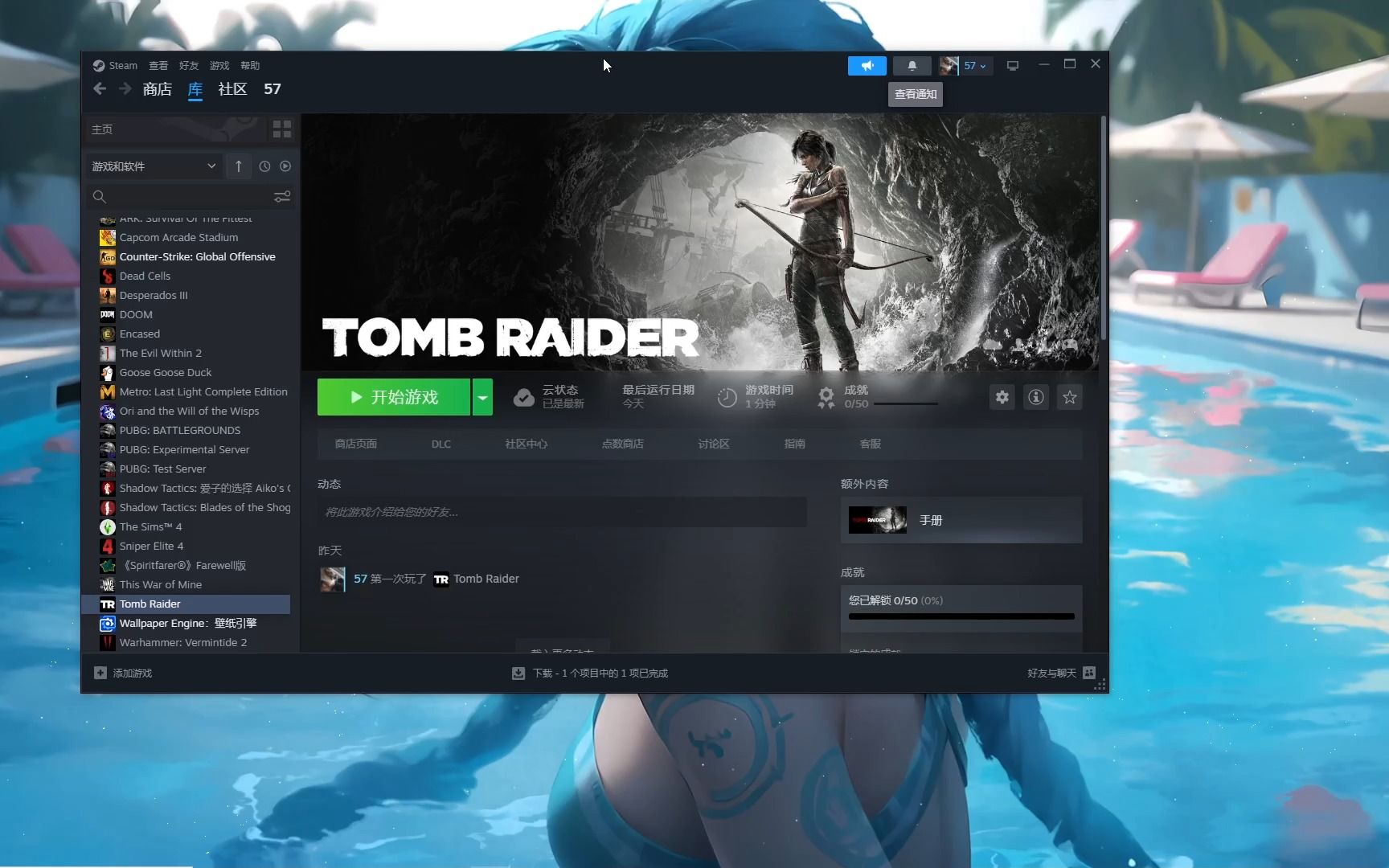1389x868 pixels.
Task: Select PUBG: Experimental Server
Action: pyautogui.click(x=186, y=449)
